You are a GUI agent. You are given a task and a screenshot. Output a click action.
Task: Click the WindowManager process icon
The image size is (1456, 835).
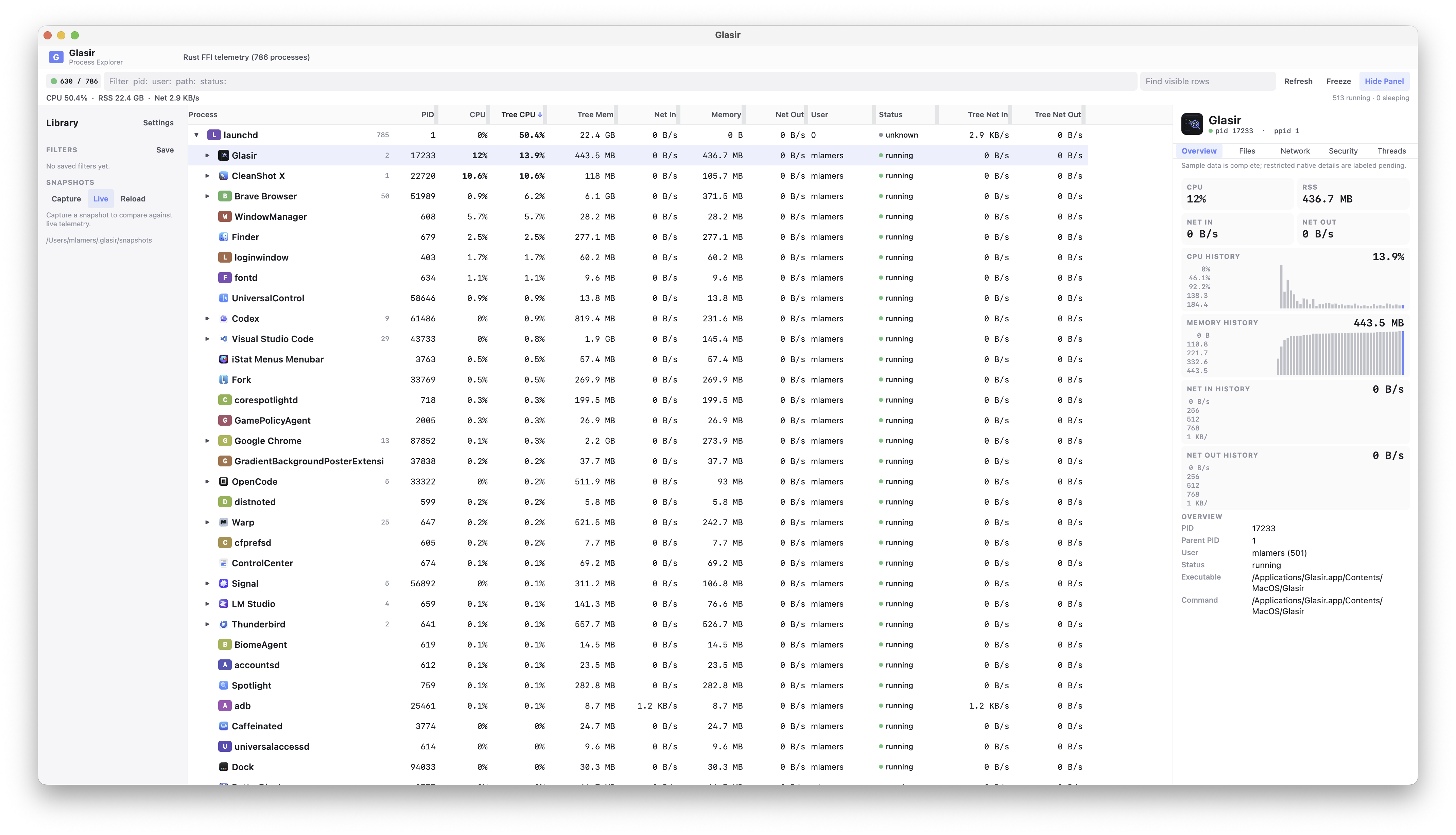(225, 216)
